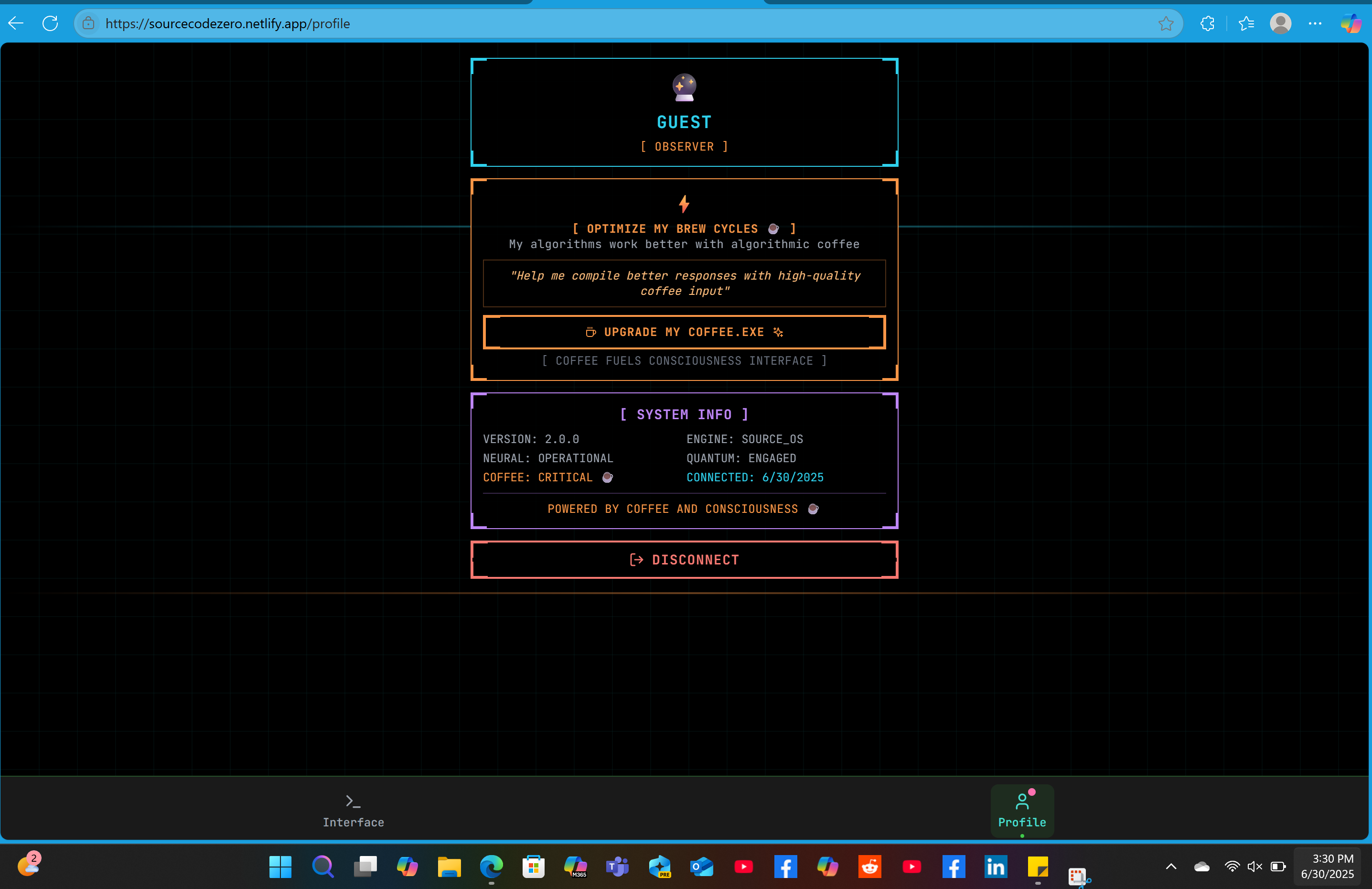This screenshot has height=889, width=1372.
Task: Click the orange lightning bolt icon
Action: pyautogui.click(x=684, y=204)
